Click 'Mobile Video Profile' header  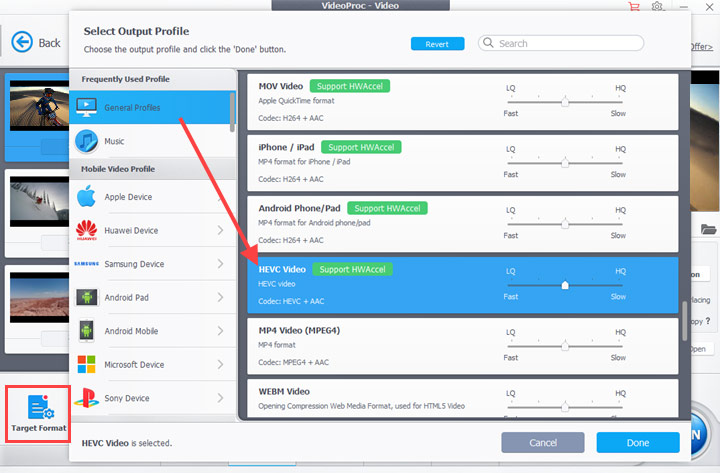[118, 169]
